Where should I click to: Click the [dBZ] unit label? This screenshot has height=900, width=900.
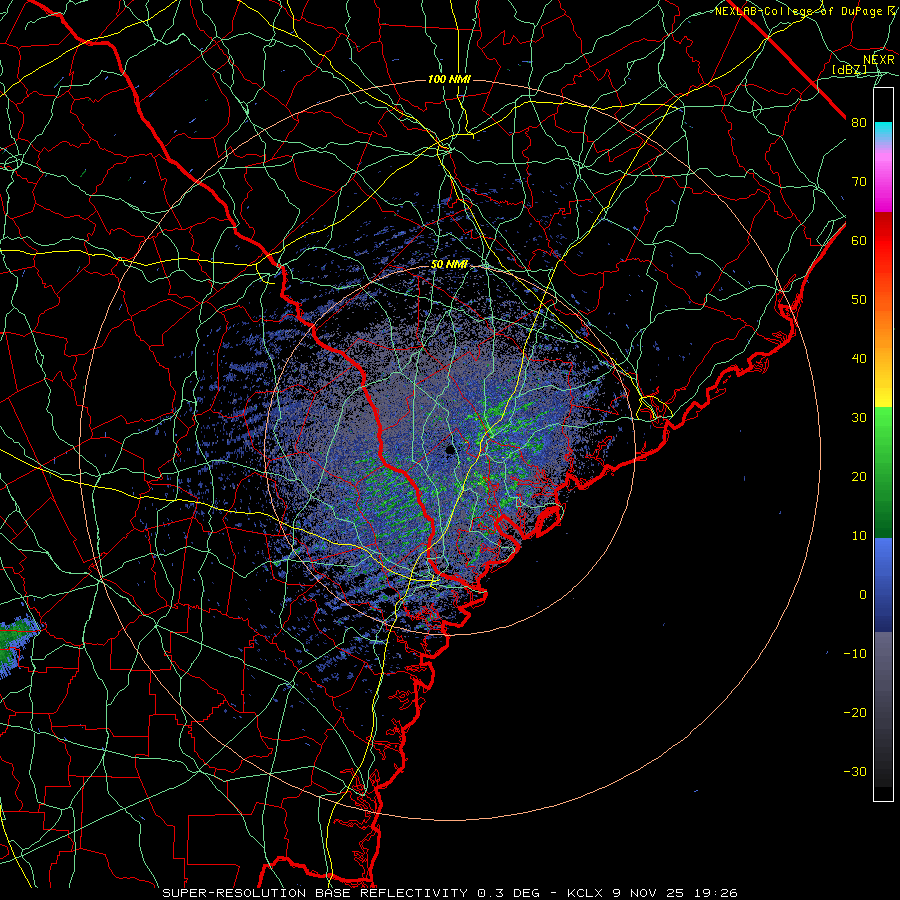point(849,69)
